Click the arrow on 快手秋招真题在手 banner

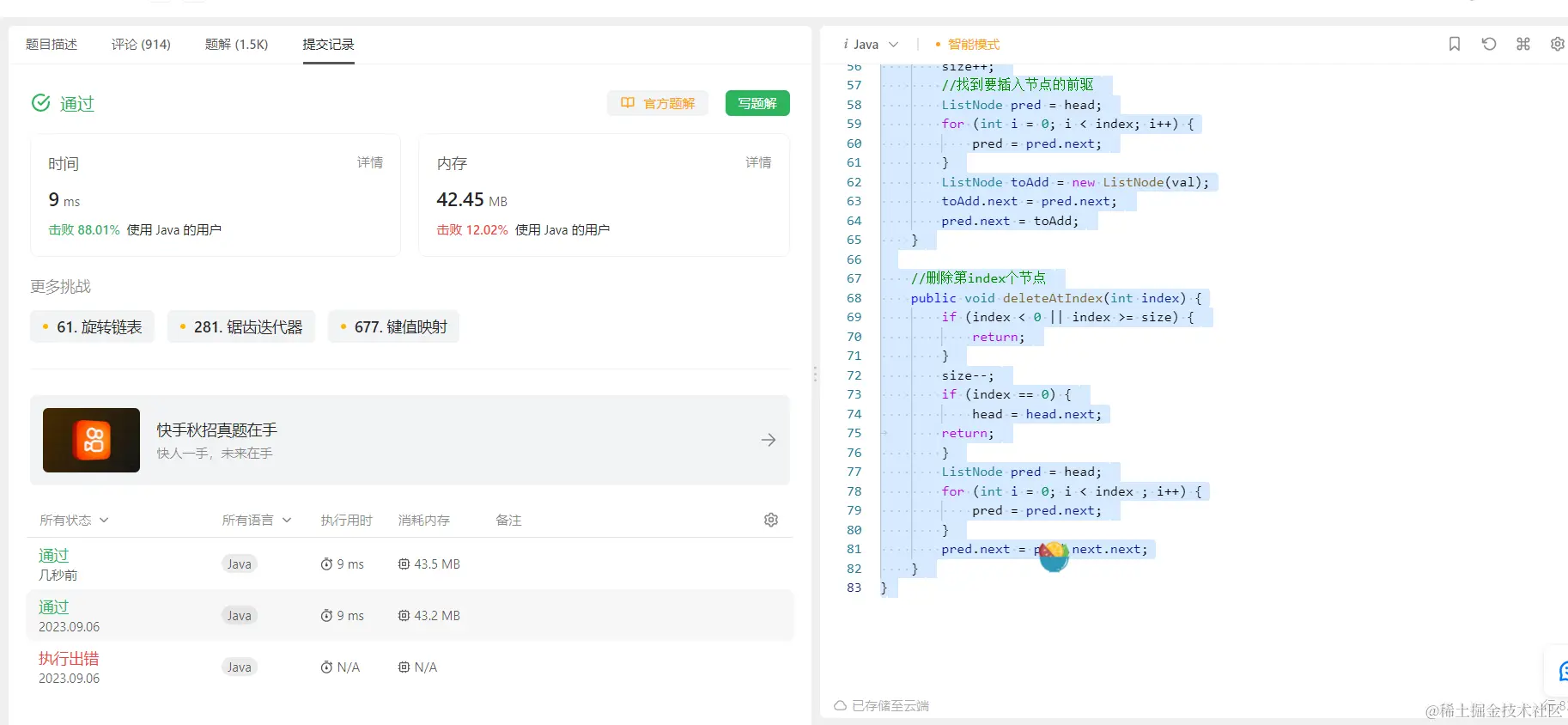(769, 440)
